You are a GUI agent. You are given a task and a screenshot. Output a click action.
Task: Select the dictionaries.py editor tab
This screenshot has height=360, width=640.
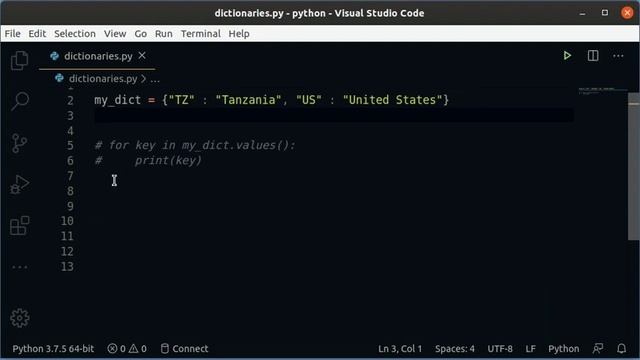point(97,56)
